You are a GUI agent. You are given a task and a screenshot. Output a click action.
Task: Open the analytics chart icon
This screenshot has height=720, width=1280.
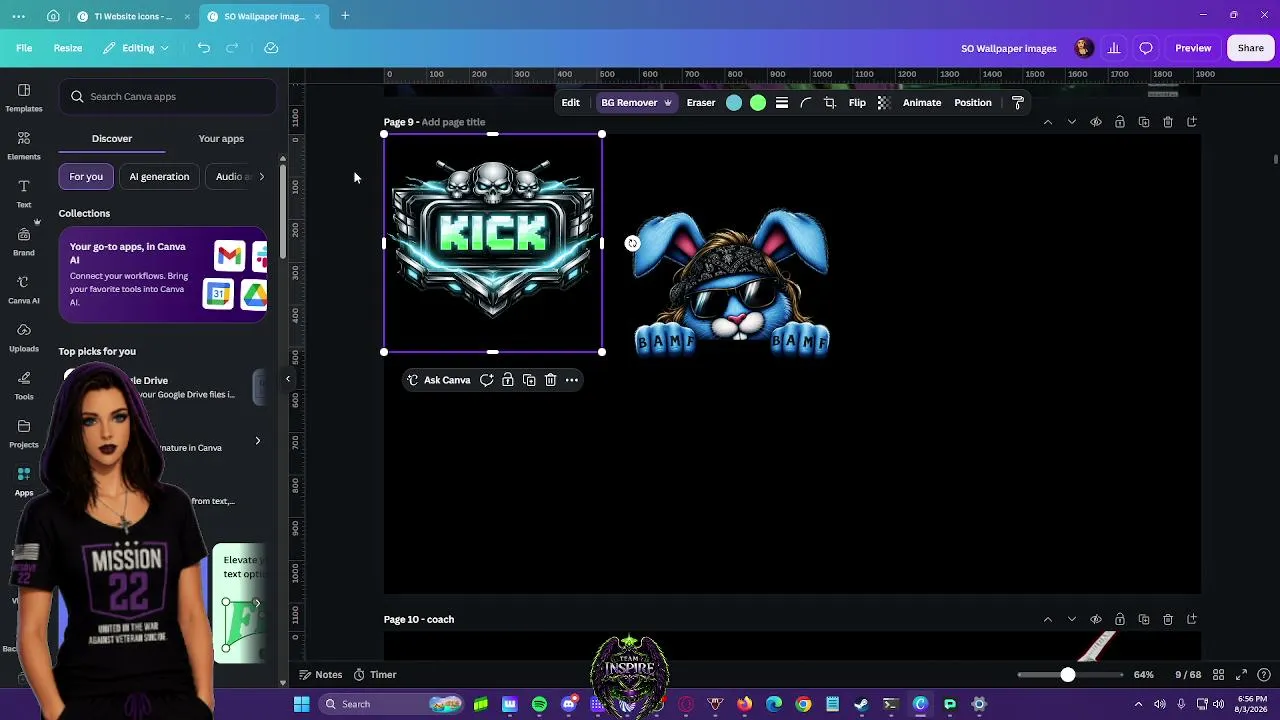coord(1114,48)
